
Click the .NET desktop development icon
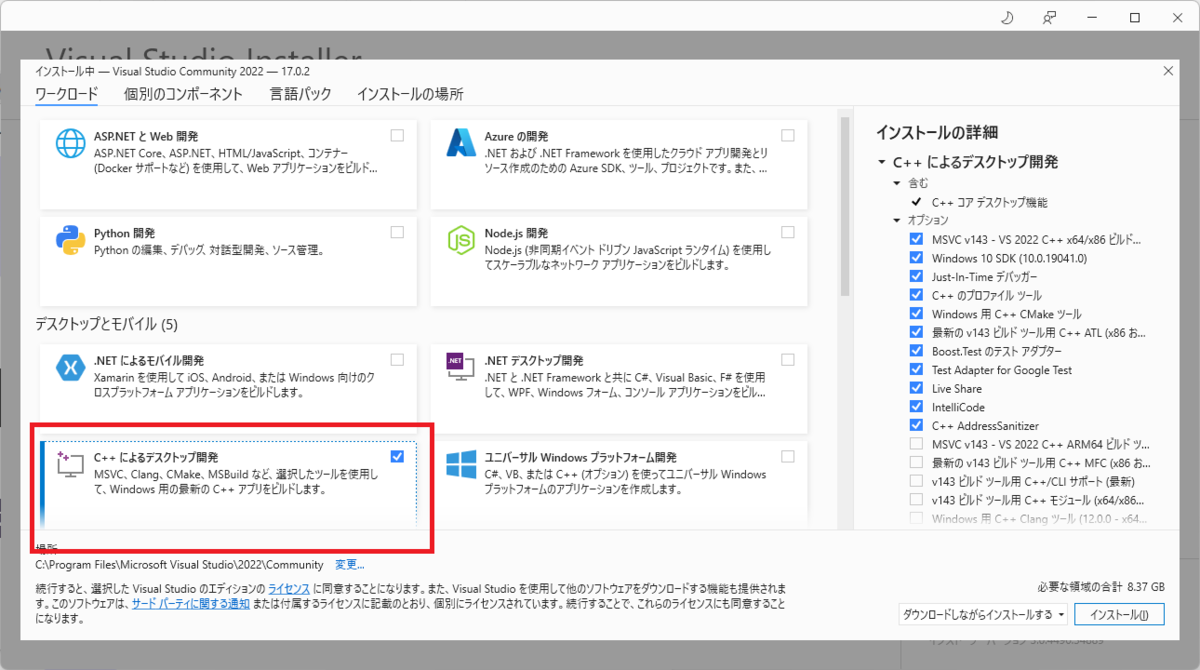(460, 369)
